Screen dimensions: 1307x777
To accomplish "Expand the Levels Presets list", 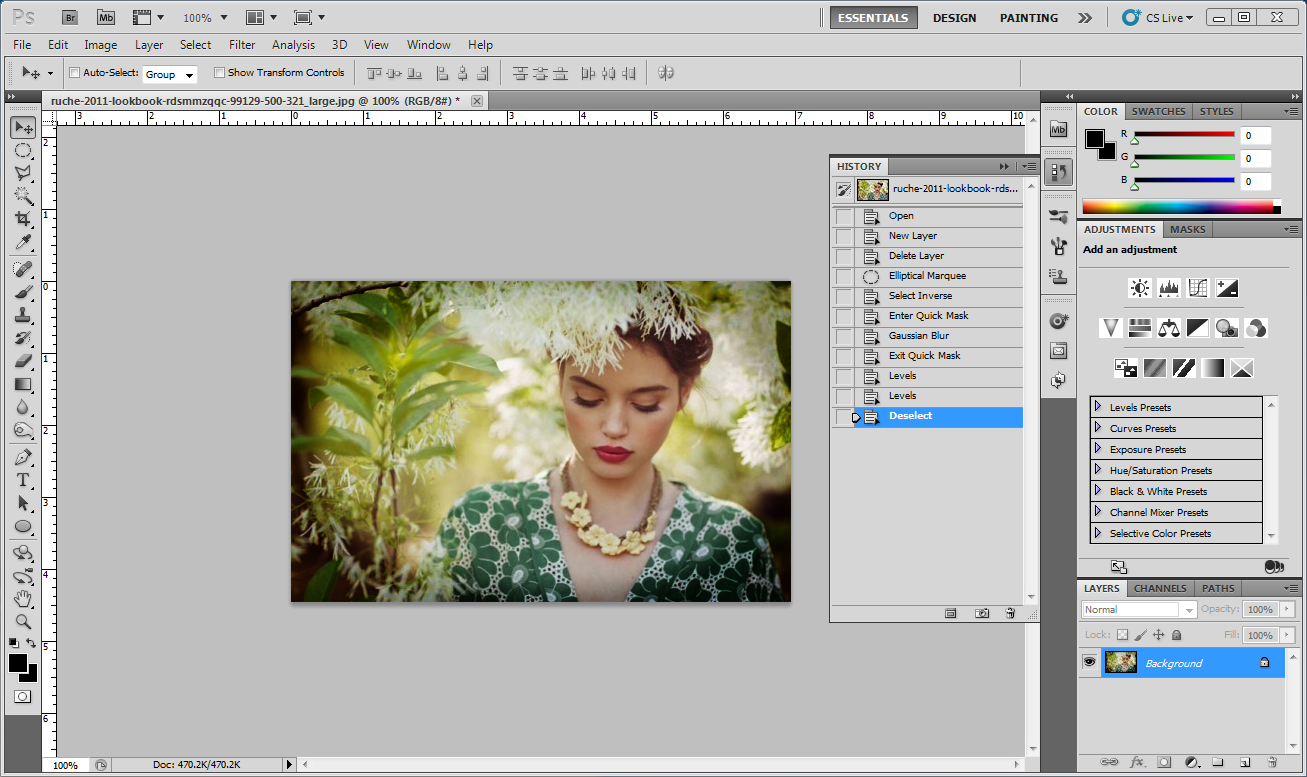I will pyautogui.click(x=1098, y=407).
